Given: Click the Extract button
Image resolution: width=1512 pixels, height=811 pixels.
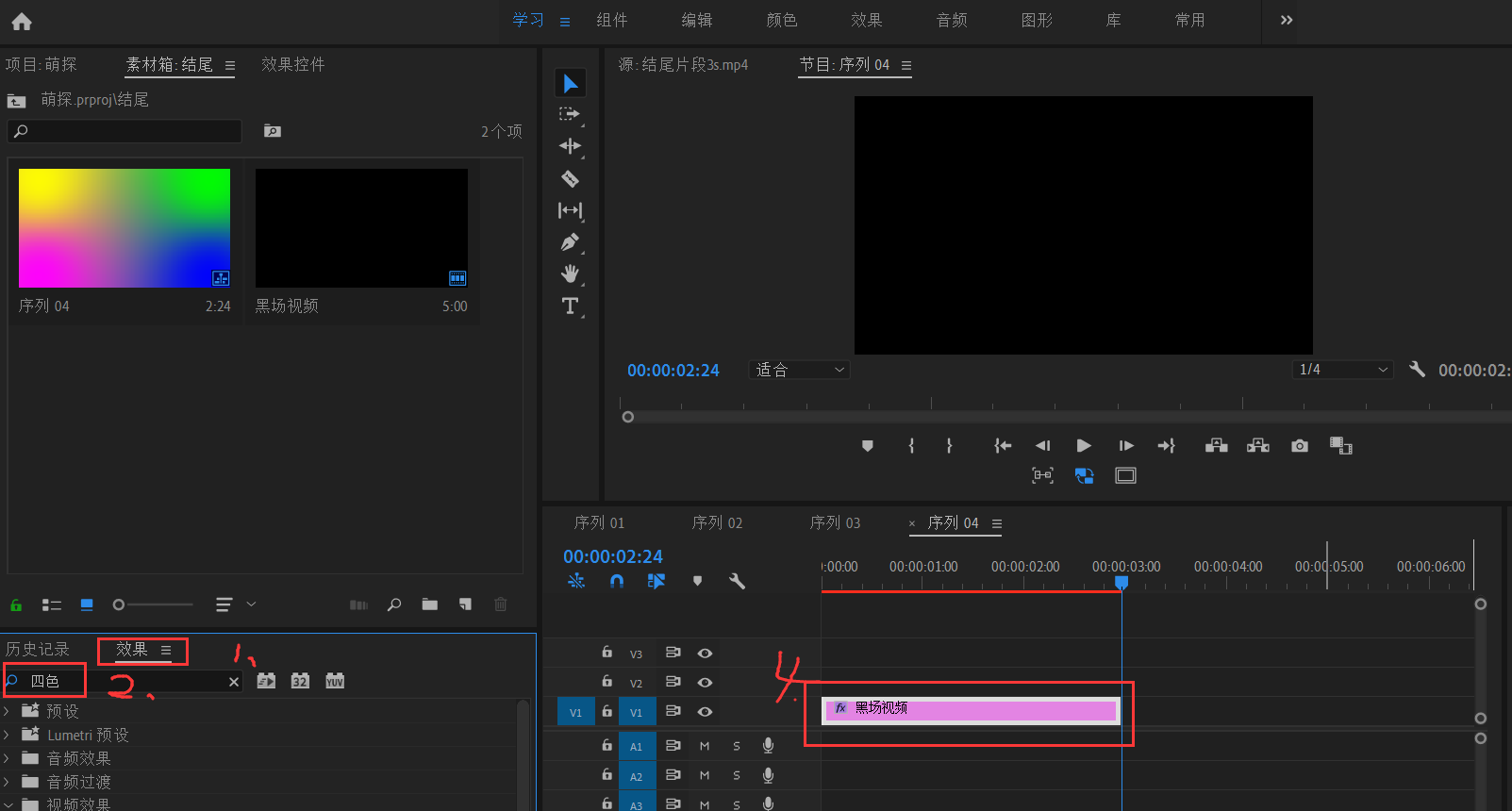Looking at the screenshot, I should [x=1258, y=446].
